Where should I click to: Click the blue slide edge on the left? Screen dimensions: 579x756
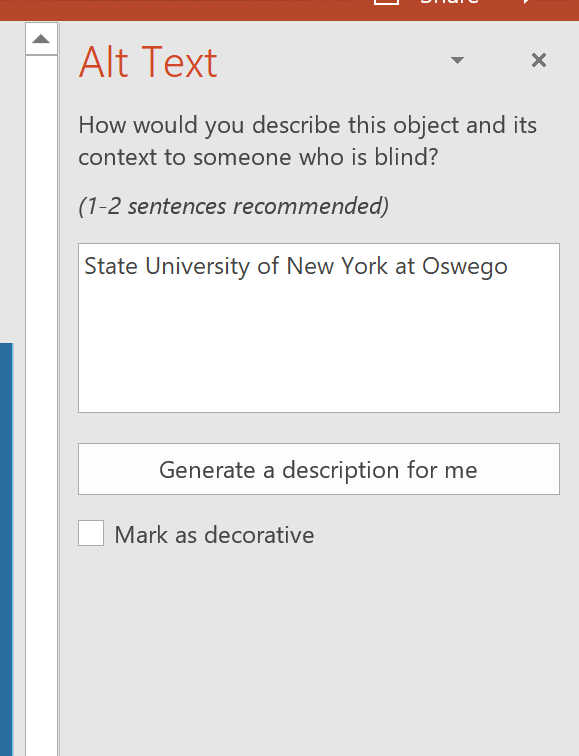click(6, 550)
